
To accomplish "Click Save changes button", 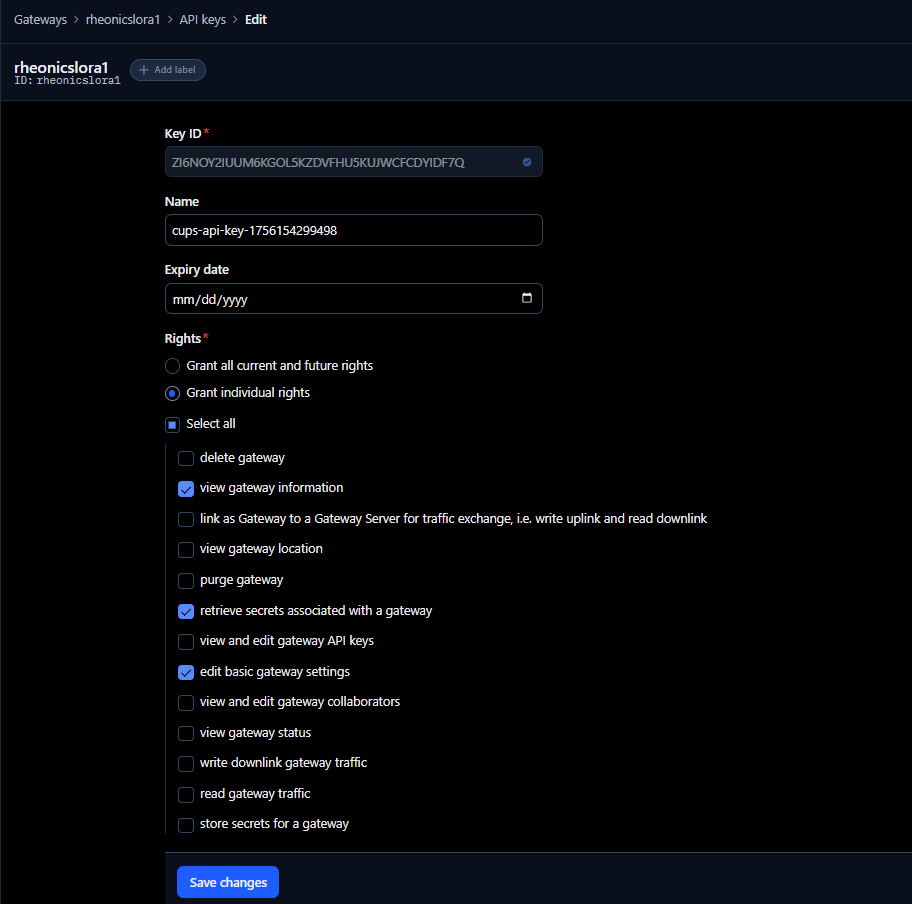I will (x=228, y=882).
